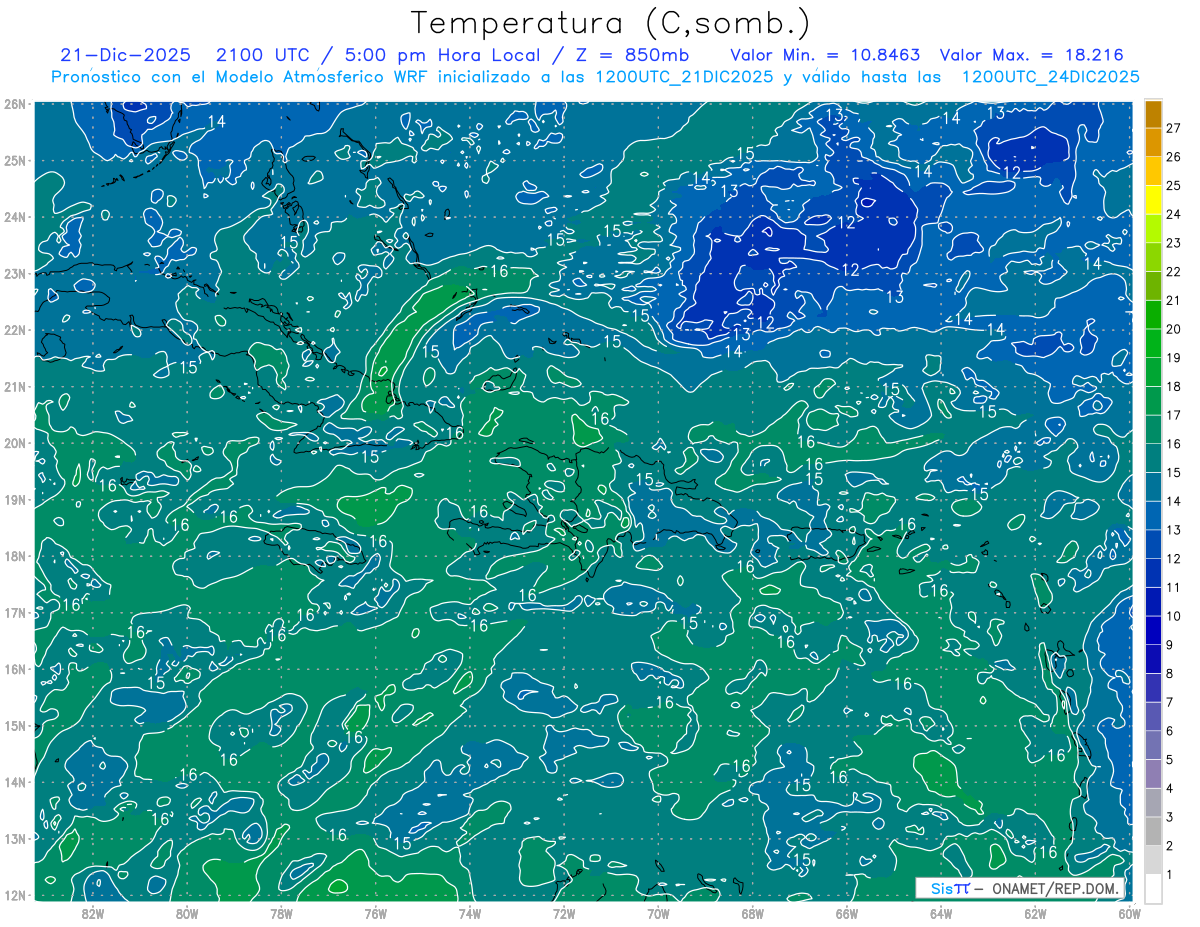
Task: Click the 'Temperatura (C,somb.)' chart title
Action: tap(610, 22)
